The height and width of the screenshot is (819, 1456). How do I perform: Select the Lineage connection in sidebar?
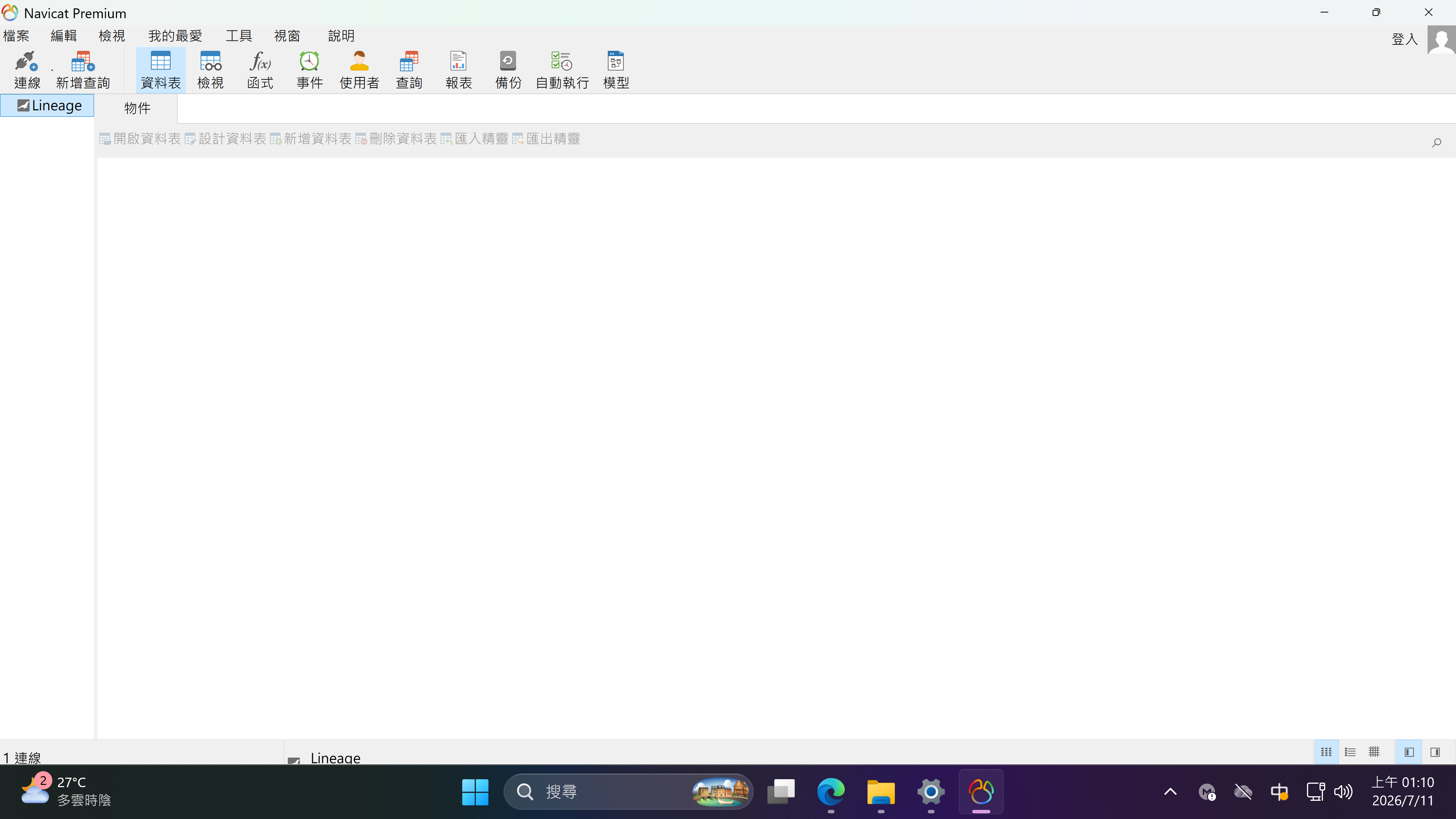[47, 106]
